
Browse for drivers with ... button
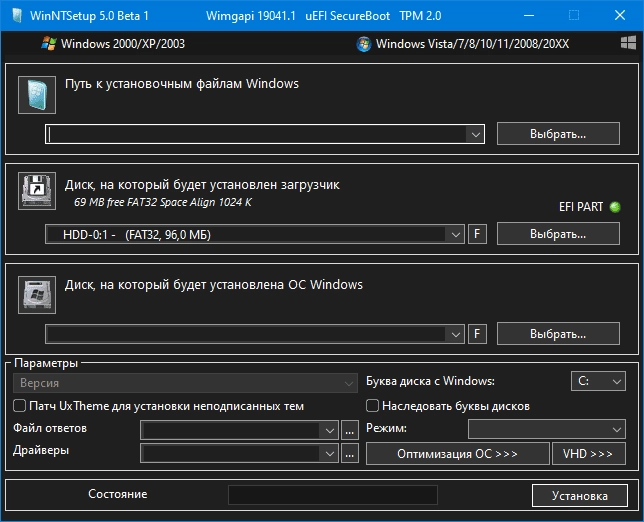[x=350, y=453]
